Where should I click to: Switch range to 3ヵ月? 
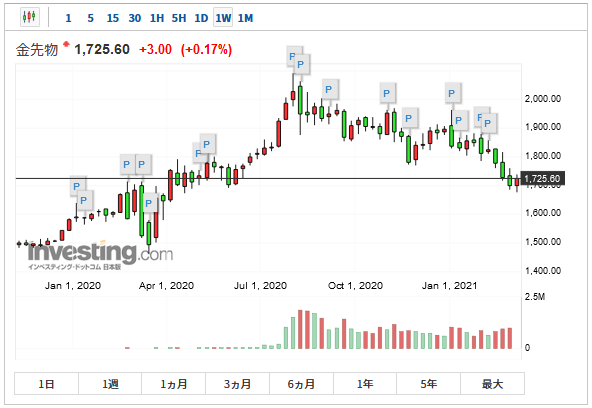pyautogui.click(x=237, y=384)
